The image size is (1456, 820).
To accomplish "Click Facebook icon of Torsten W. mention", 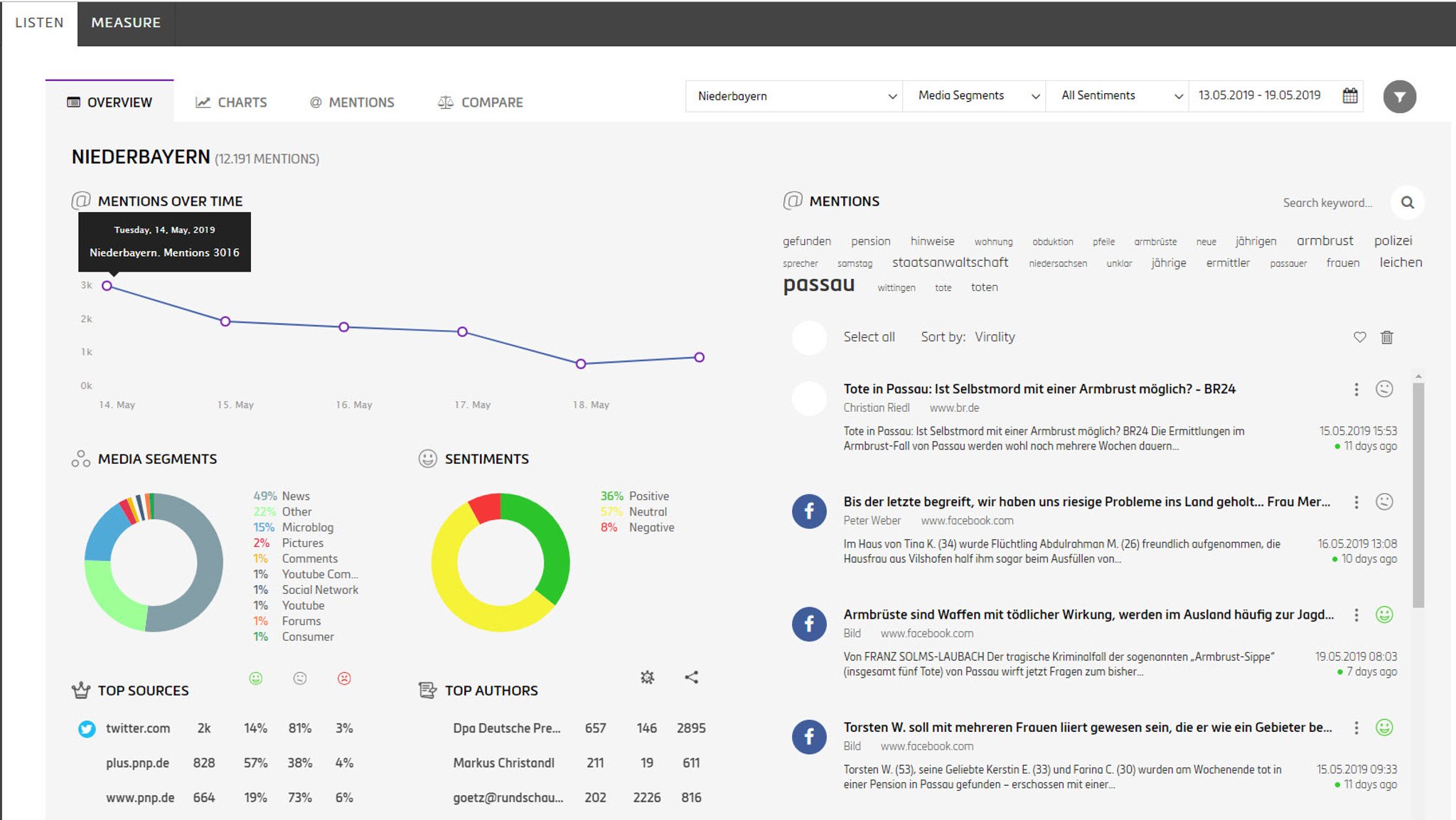I will (809, 737).
